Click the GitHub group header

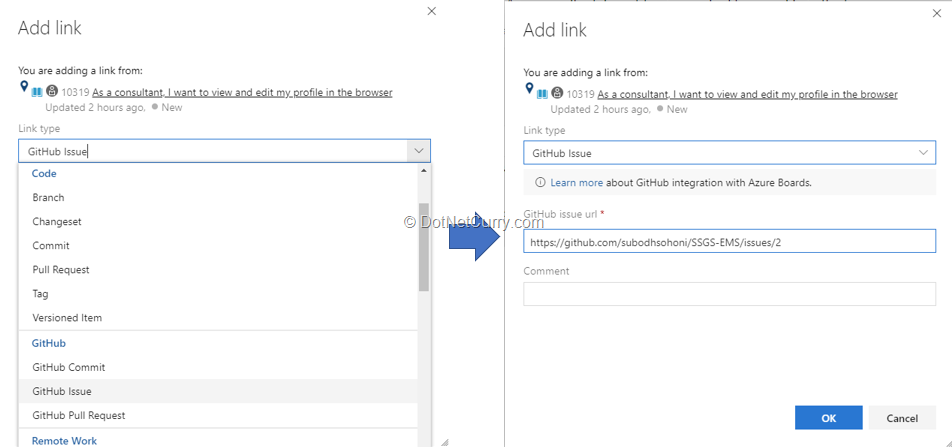pyautogui.click(x=49, y=343)
